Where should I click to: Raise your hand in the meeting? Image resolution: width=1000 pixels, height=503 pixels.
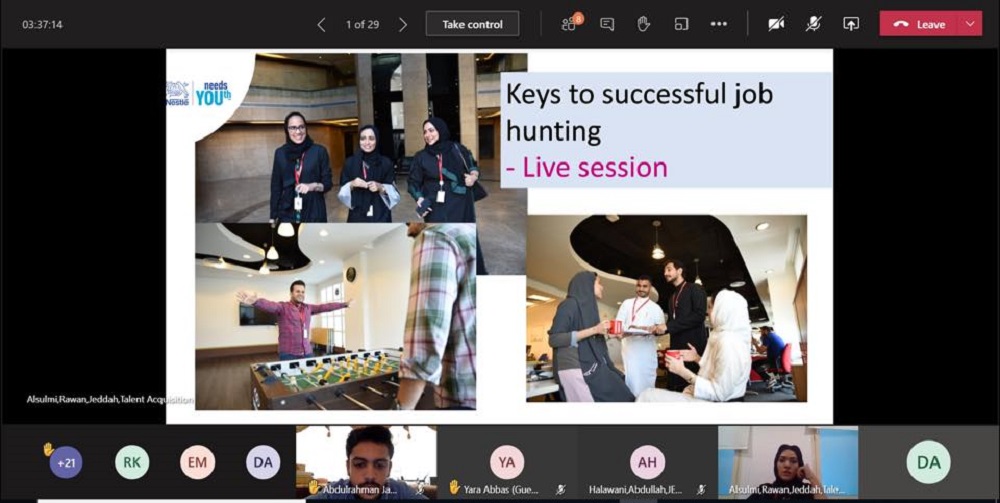point(644,24)
